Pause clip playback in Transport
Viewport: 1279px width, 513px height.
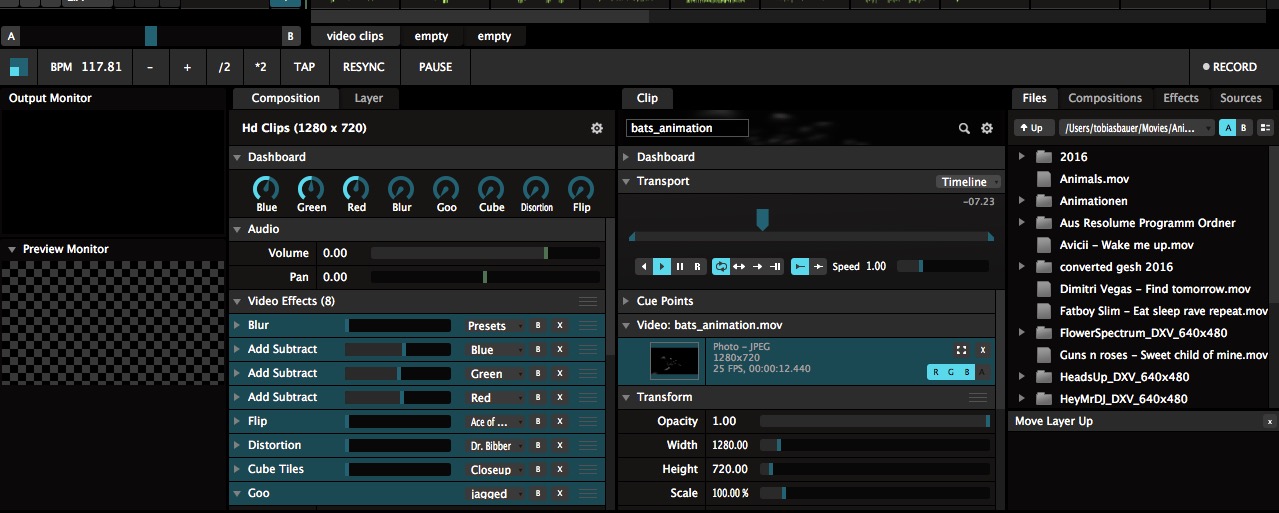(x=680, y=267)
